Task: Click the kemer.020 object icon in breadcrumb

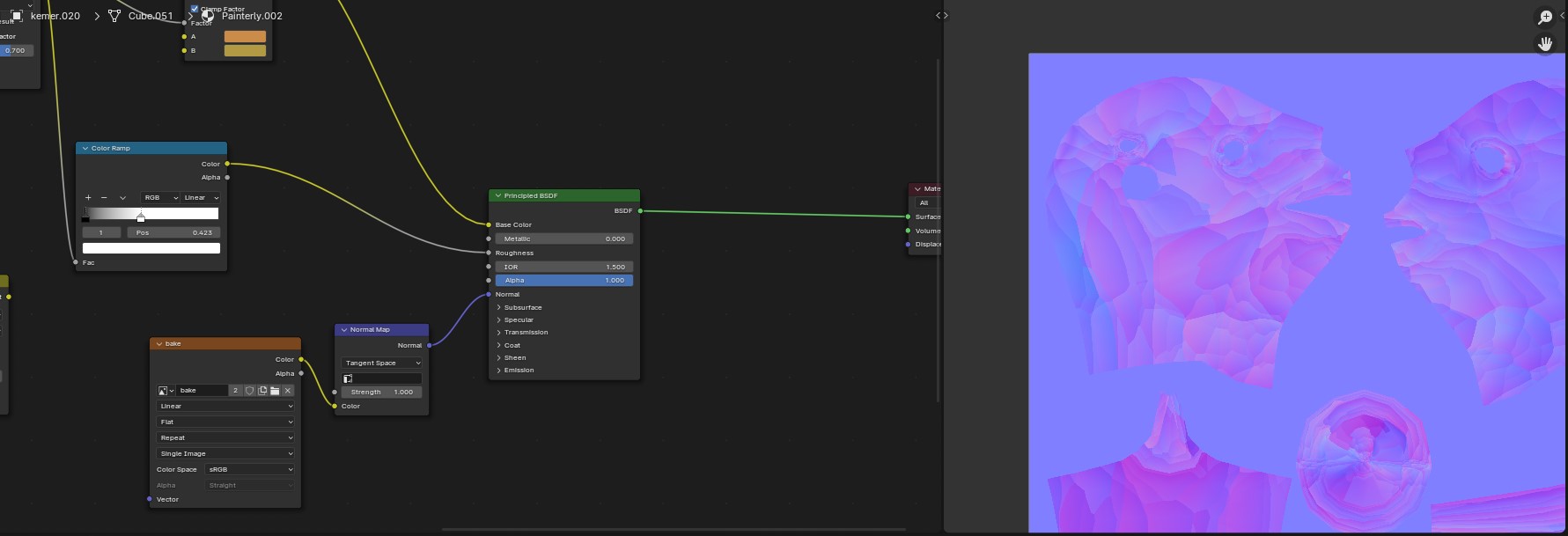Action: pos(16,16)
